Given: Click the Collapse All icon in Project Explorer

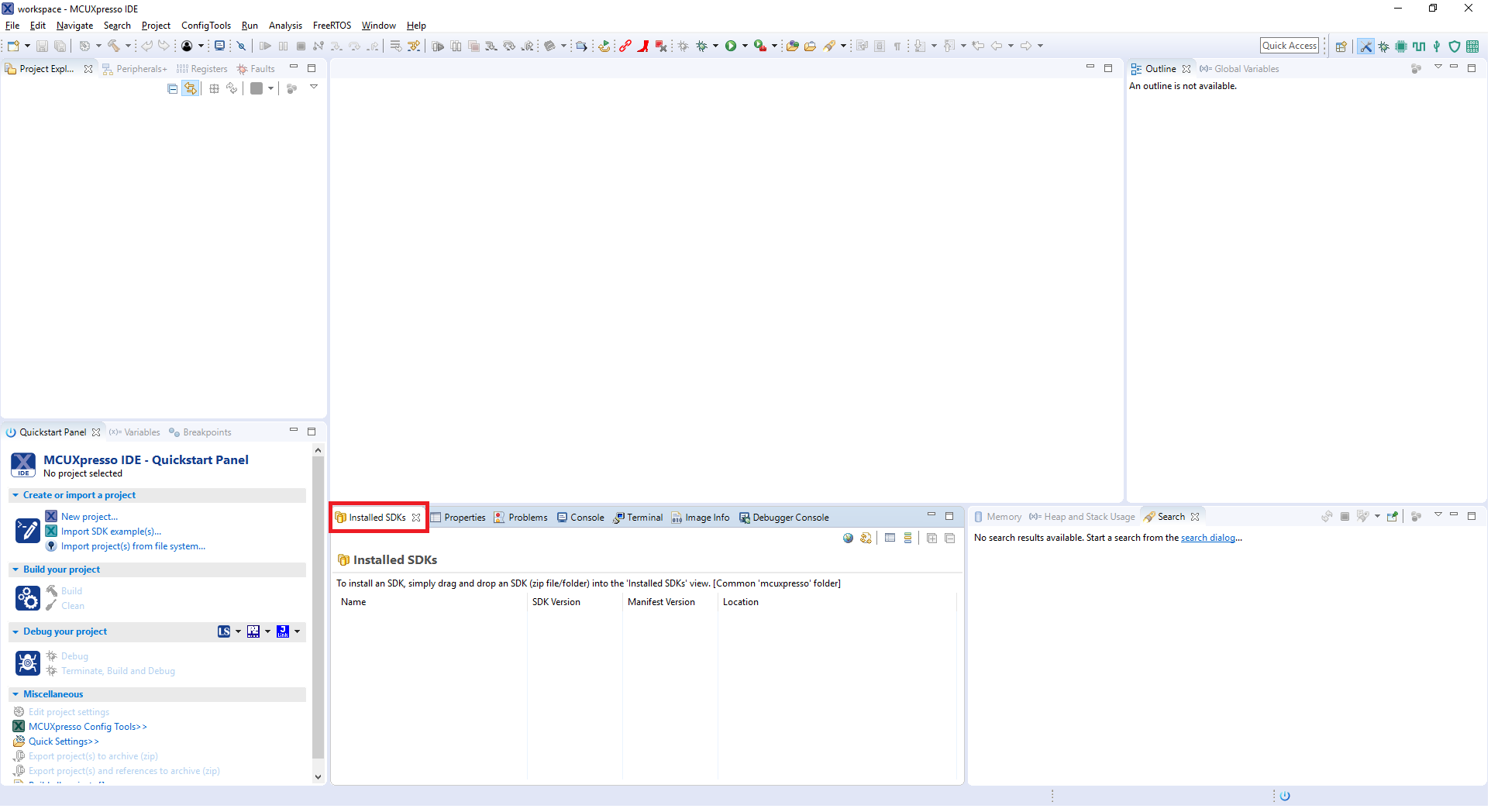Looking at the screenshot, I should (172, 89).
